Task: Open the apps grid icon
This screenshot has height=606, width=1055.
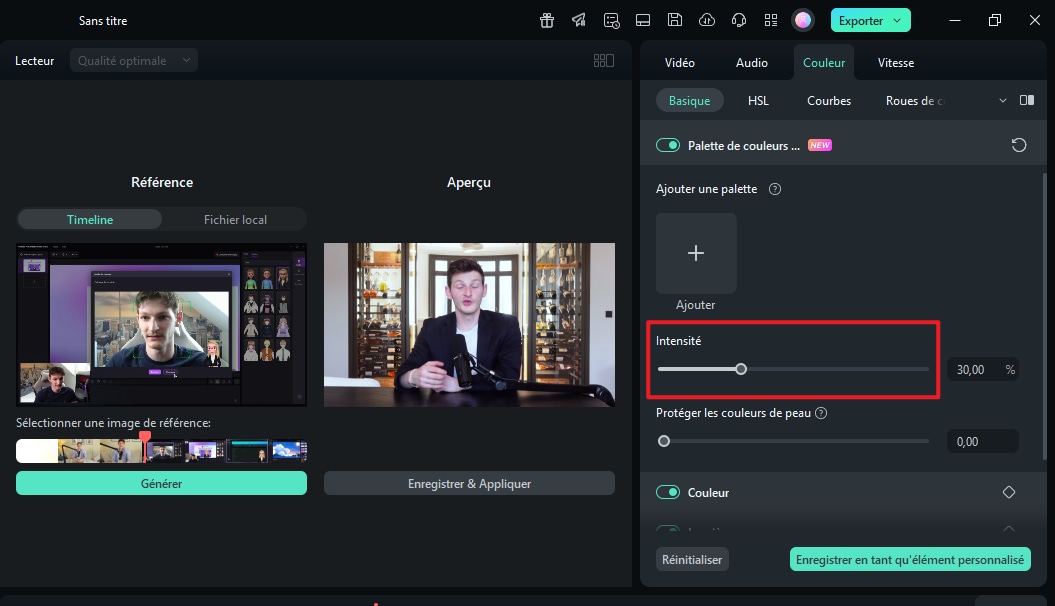Action: pos(771,20)
